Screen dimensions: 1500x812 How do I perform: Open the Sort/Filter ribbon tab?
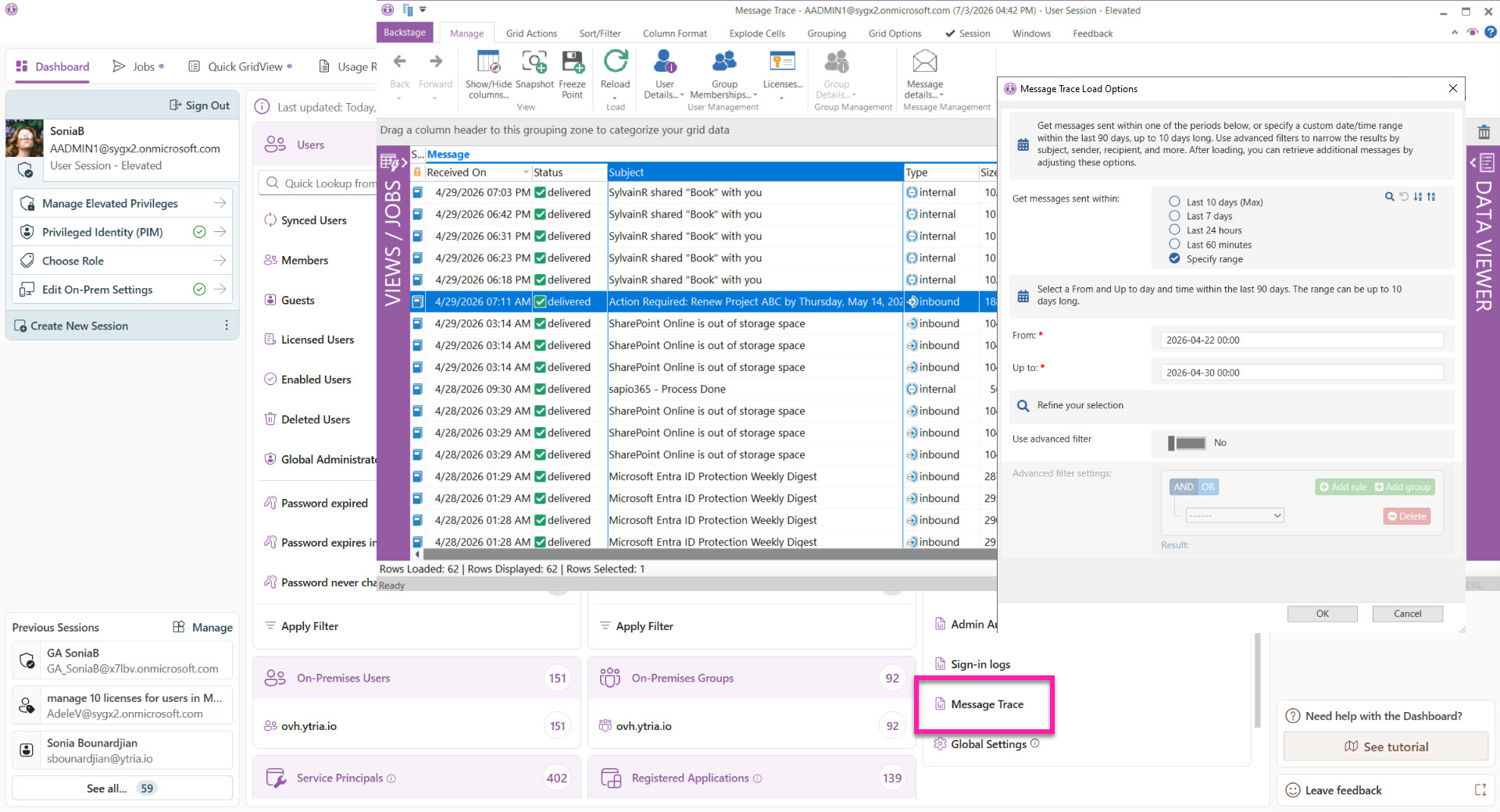(600, 34)
